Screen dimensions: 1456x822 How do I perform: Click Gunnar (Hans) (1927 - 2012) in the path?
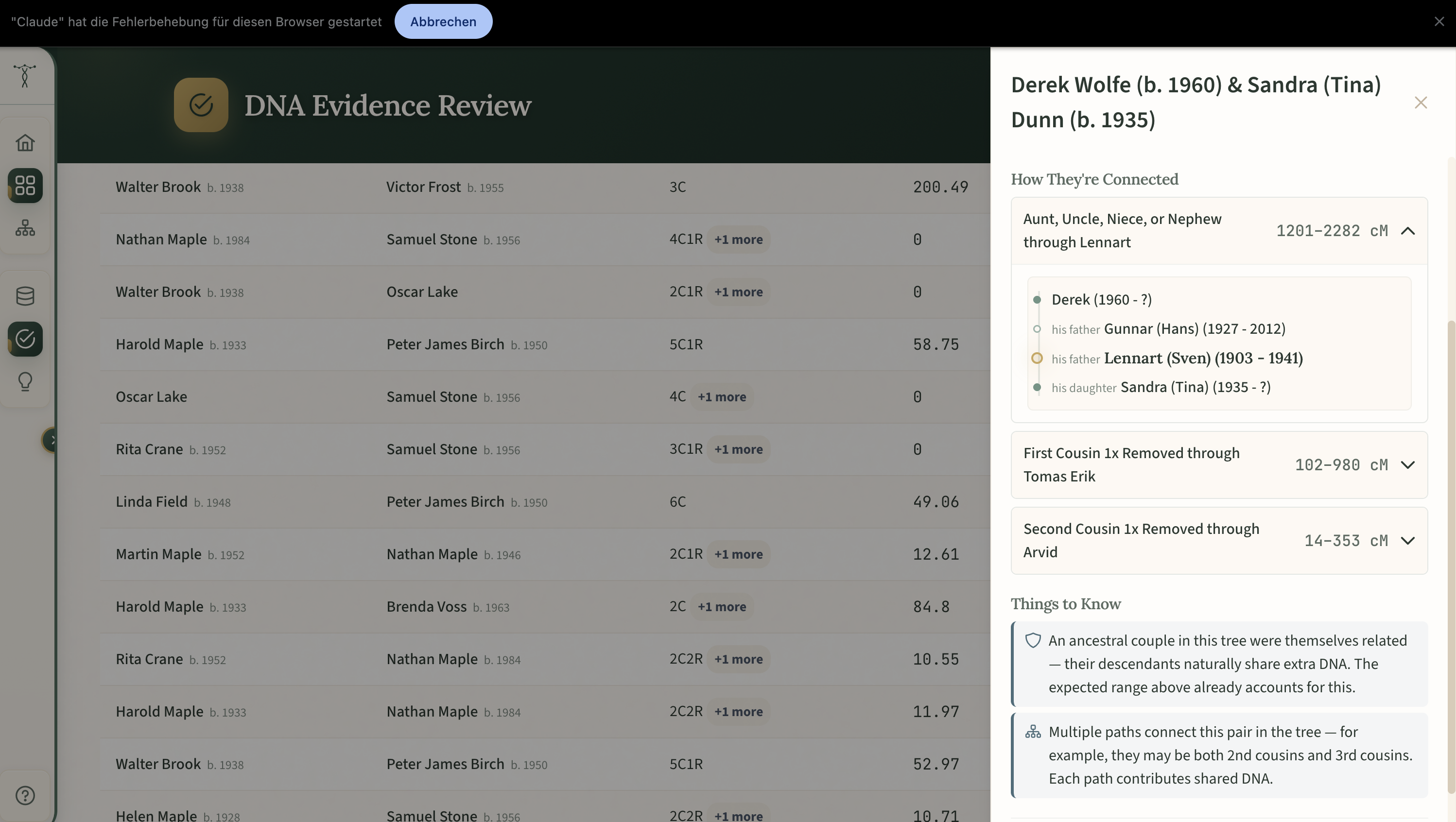point(1195,329)
